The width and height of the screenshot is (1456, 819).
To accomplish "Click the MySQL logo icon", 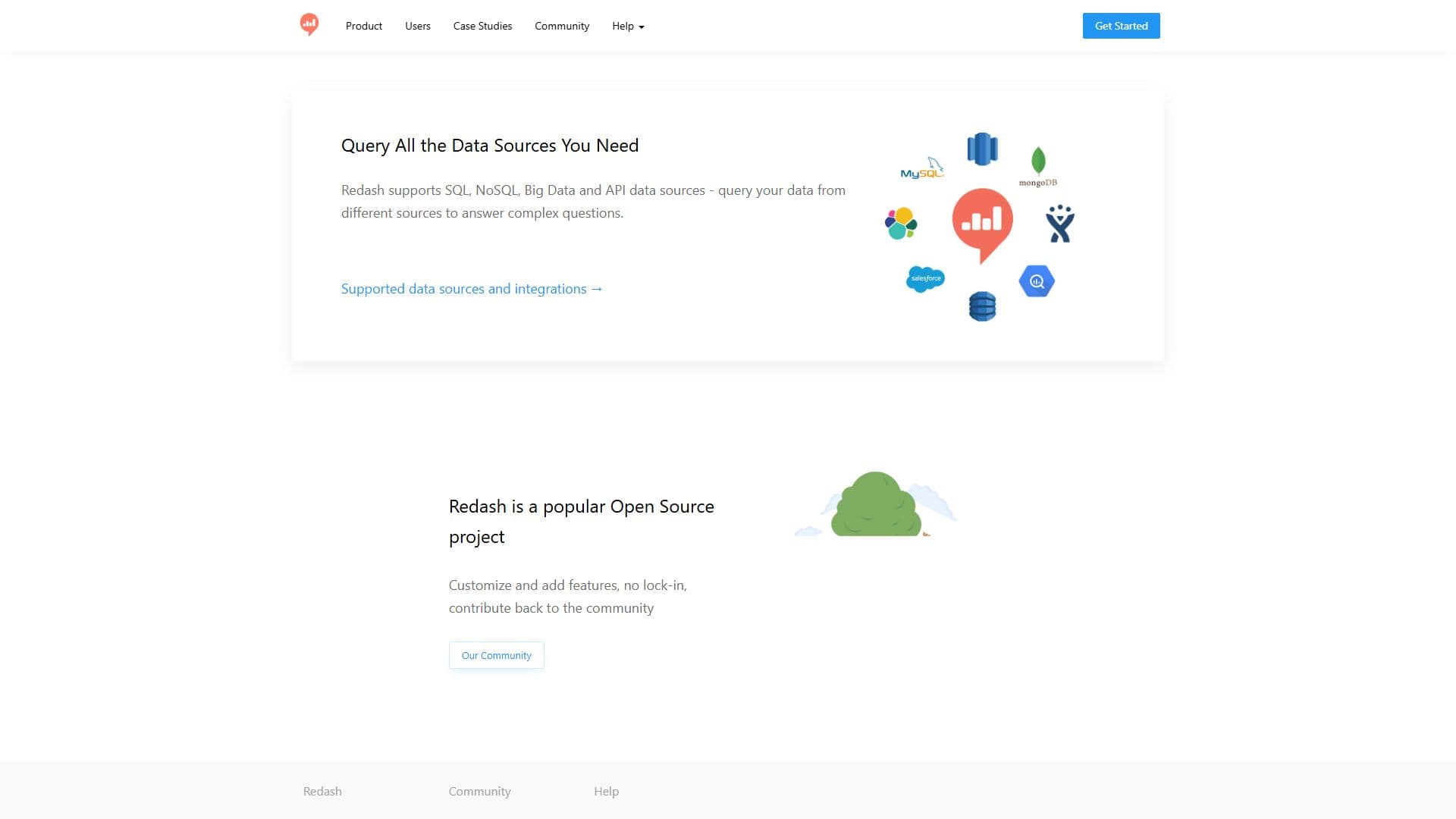I will tap(922, 168).
